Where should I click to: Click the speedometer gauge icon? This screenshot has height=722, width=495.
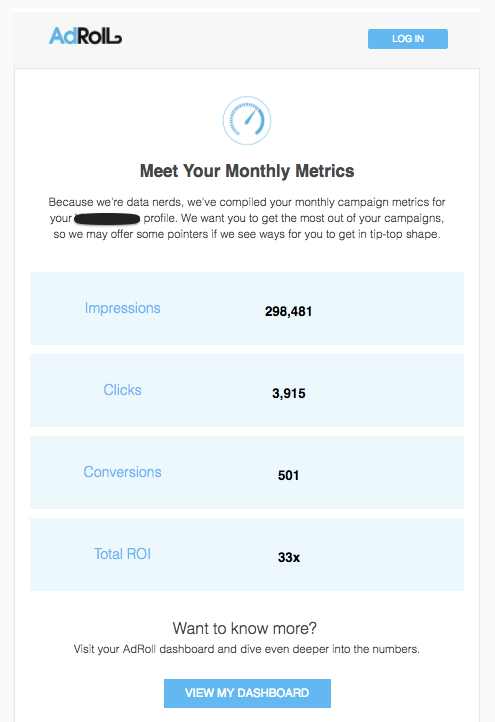tap(247, 120)
